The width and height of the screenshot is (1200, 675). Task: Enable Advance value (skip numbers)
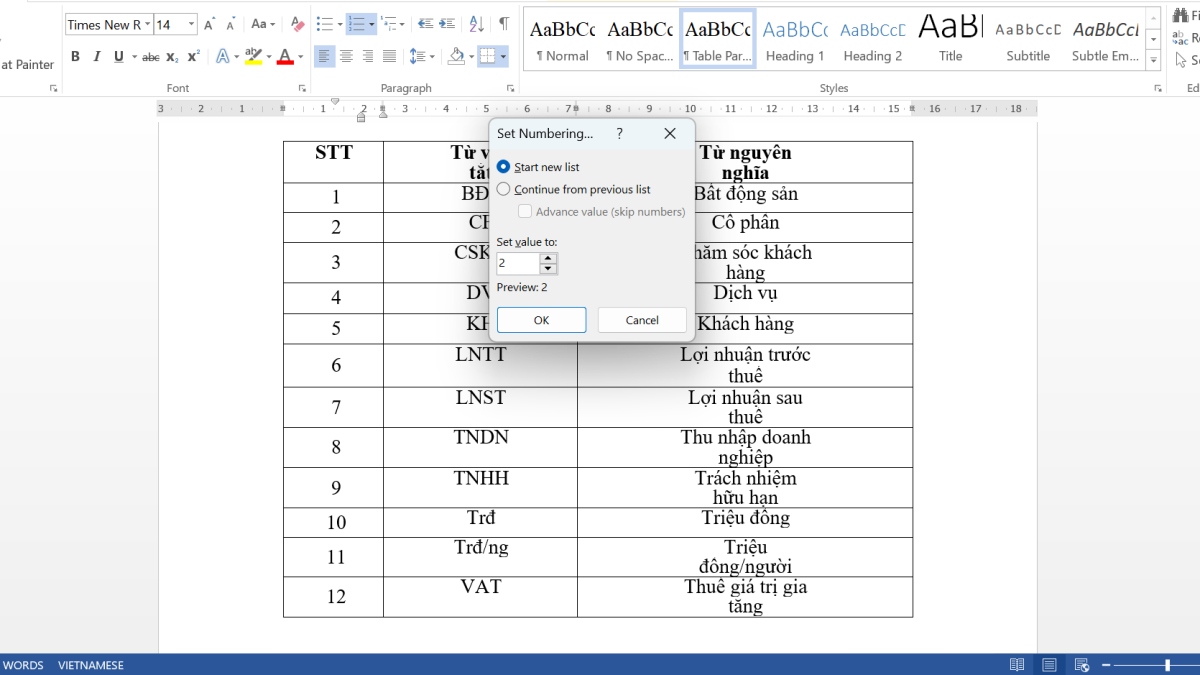click(525, 211)
